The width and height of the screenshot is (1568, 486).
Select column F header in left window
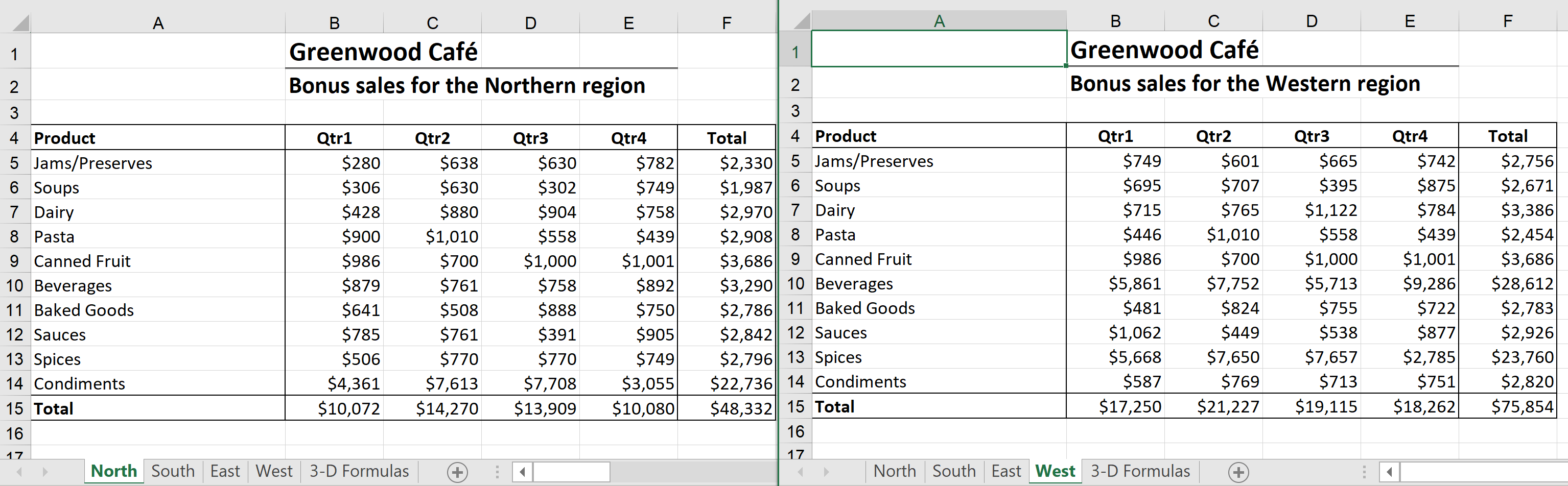pyautogui.click(x=726, y=23)
